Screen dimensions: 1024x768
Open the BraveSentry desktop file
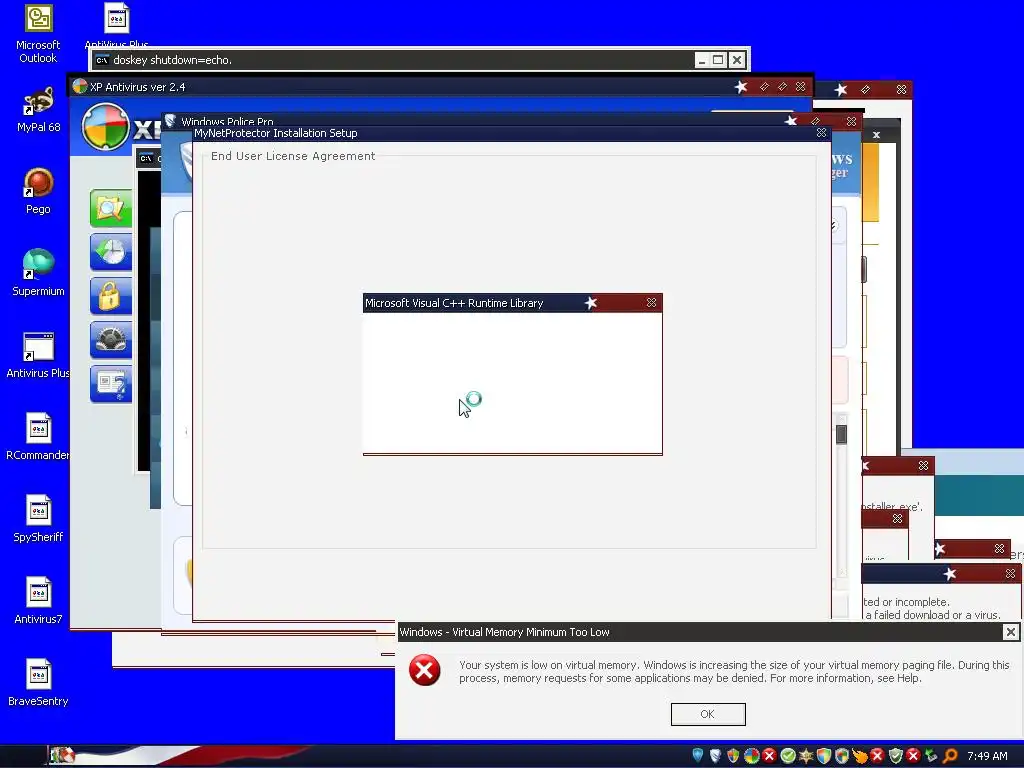38,674
